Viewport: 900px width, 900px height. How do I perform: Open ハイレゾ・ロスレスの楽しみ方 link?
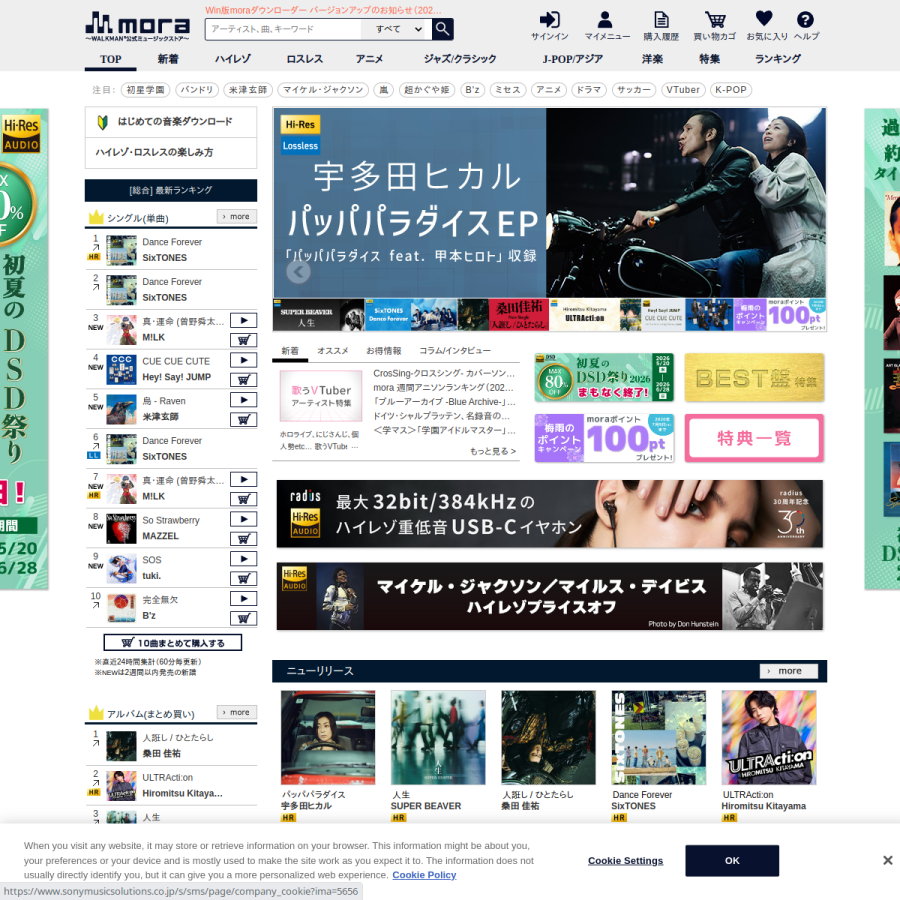(171, 153)
